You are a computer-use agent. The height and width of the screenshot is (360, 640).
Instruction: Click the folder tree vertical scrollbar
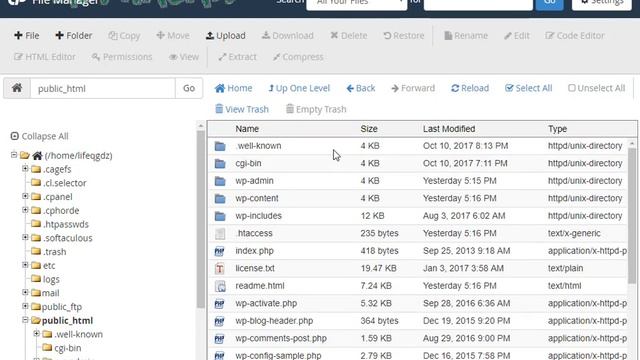coord(200,220)
